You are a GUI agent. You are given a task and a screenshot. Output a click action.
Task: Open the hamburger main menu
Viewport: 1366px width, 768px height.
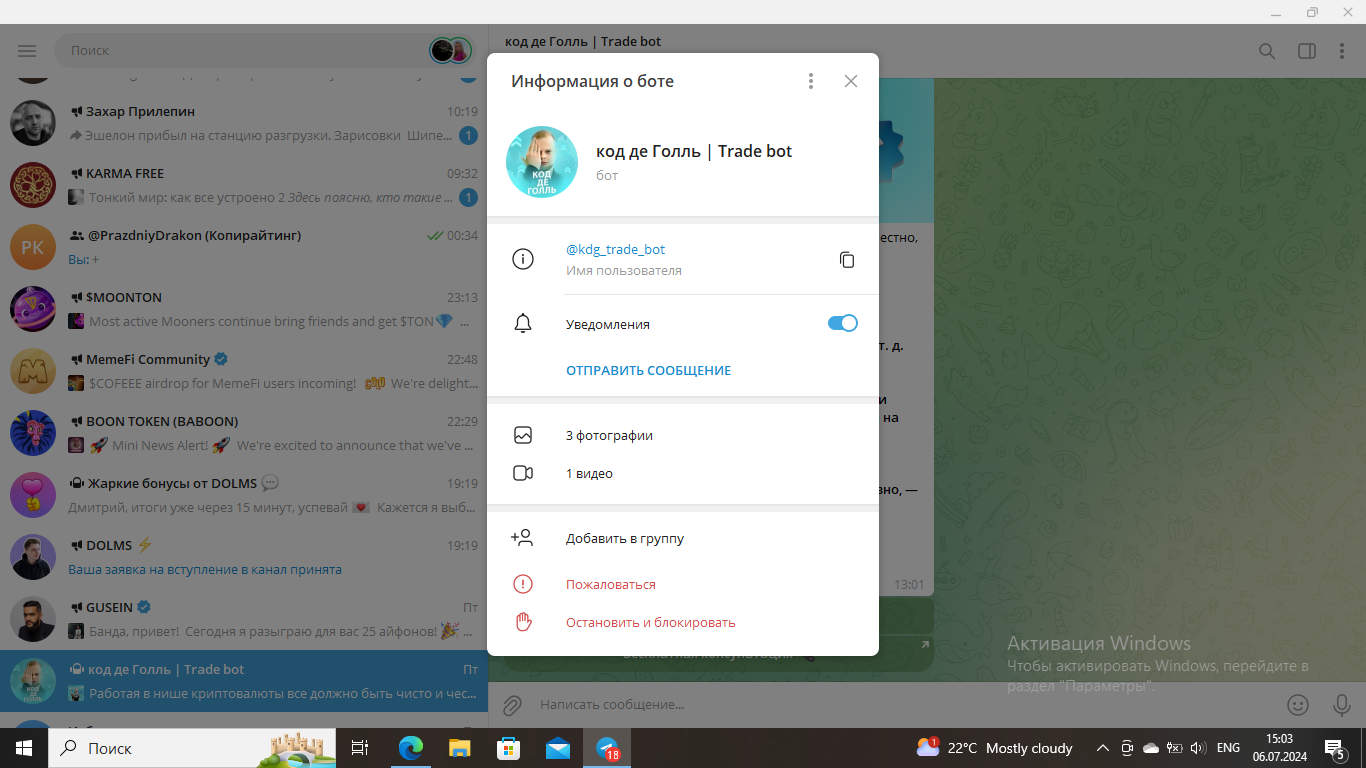[27, 50]
